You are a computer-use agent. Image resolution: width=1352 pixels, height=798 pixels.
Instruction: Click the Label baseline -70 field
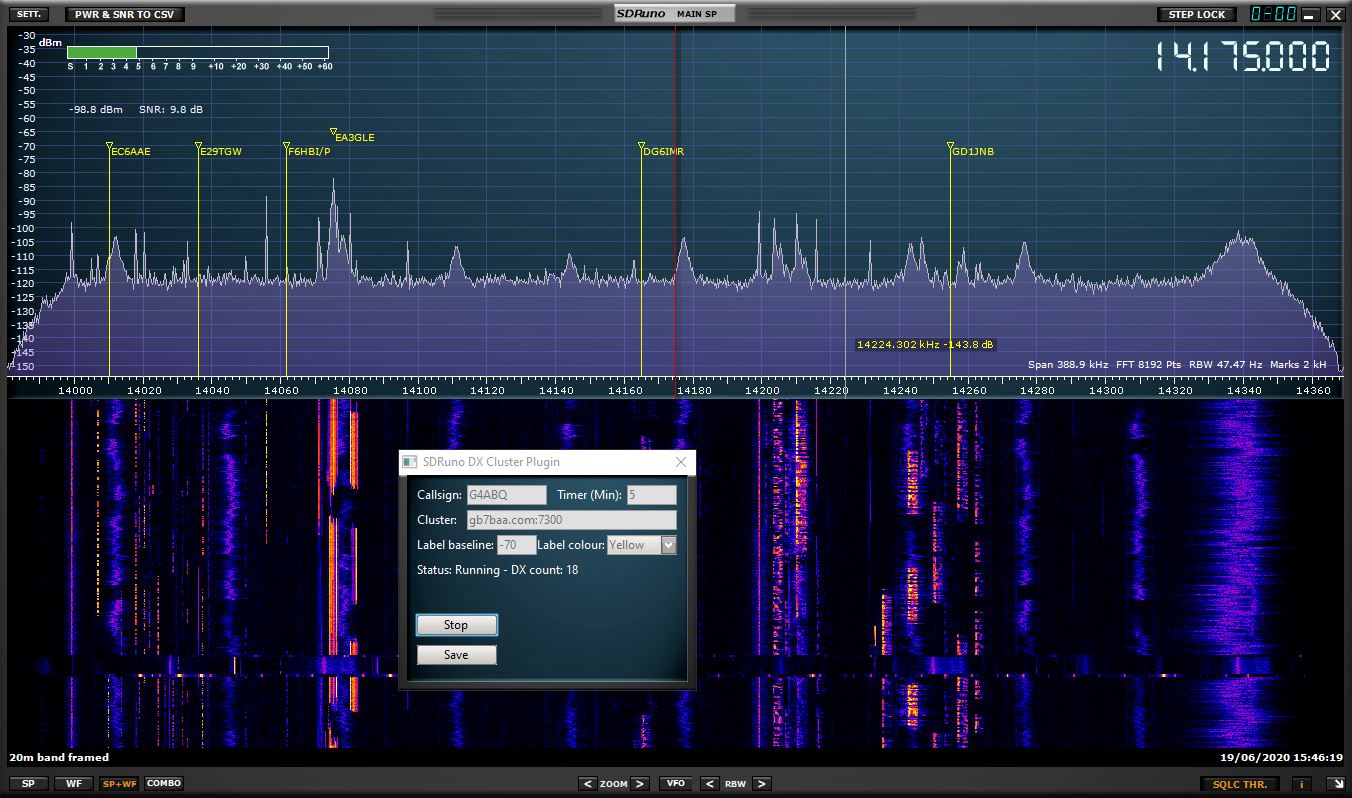click(x=516, y=545)
